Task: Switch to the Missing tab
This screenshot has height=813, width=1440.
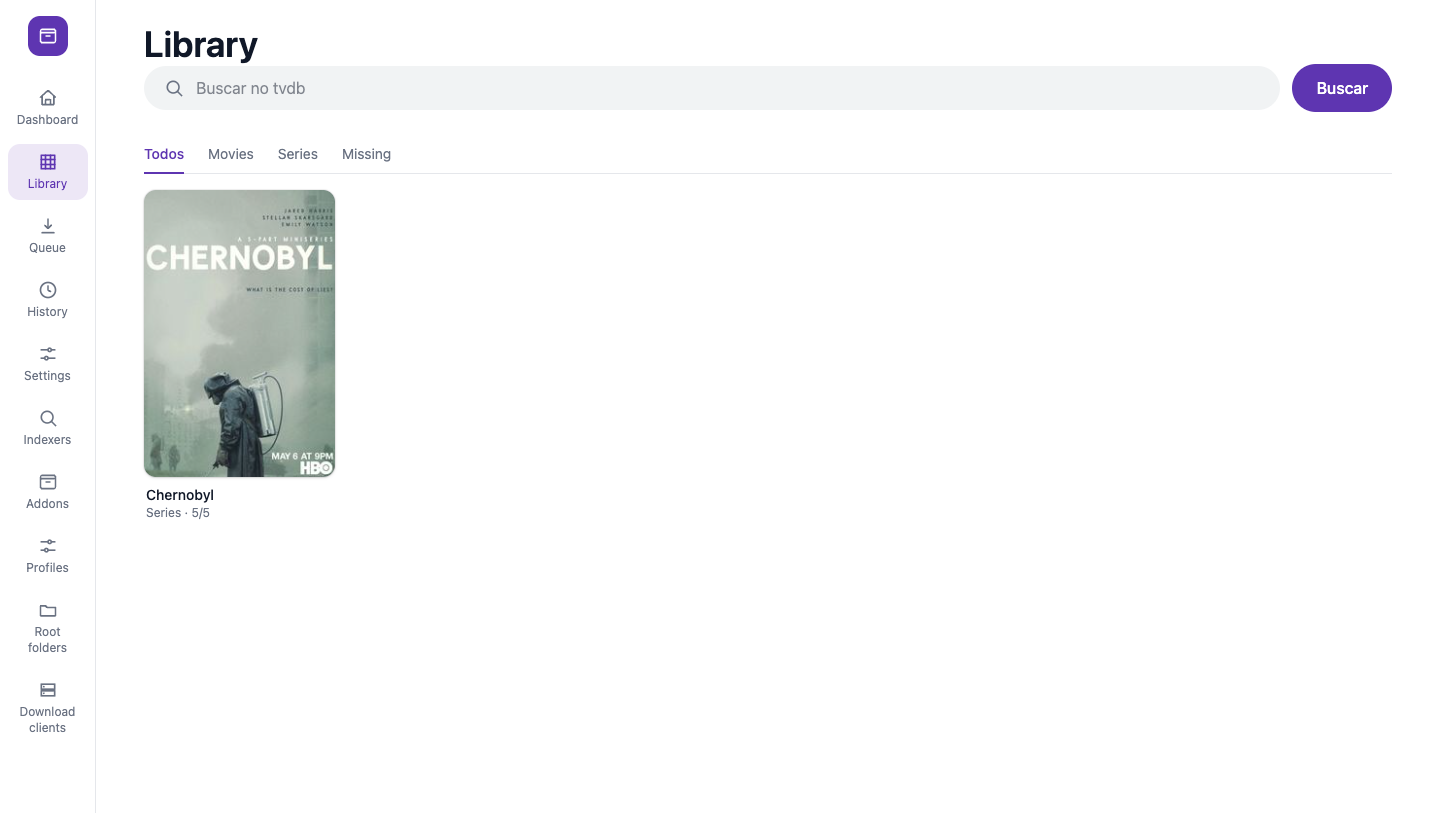Action: click(366, 154)
